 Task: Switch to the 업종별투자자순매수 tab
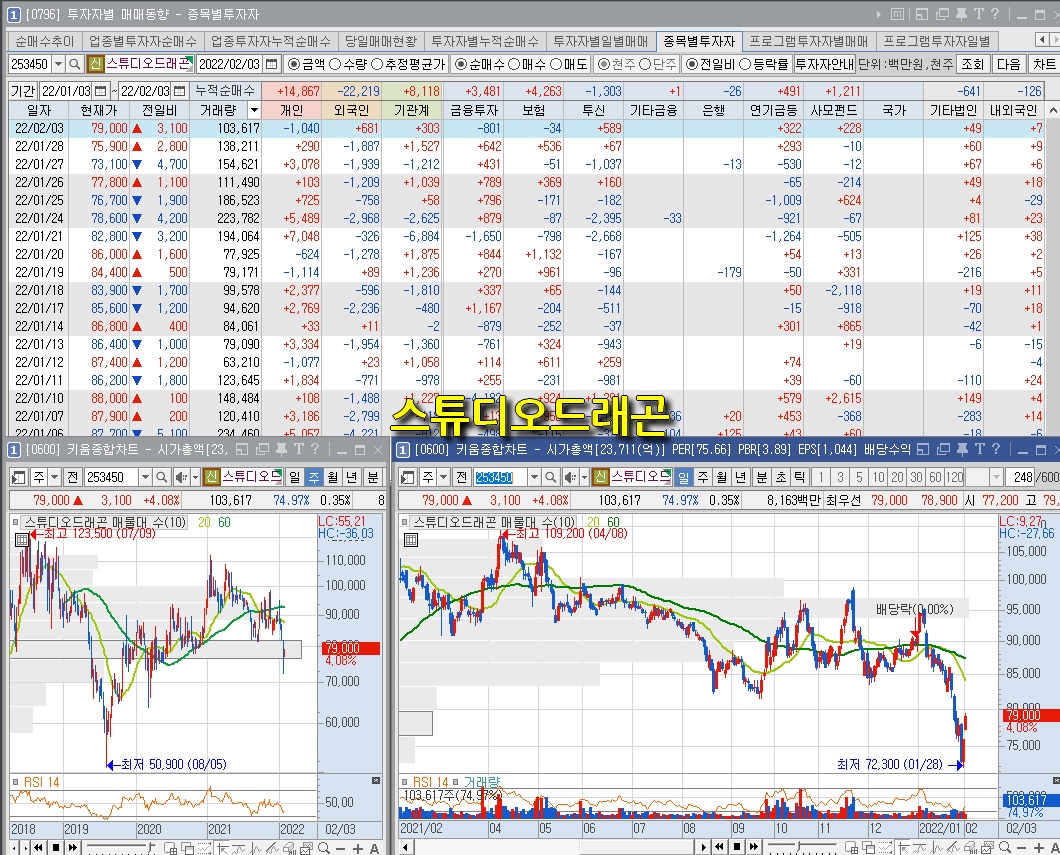(143, 41)
